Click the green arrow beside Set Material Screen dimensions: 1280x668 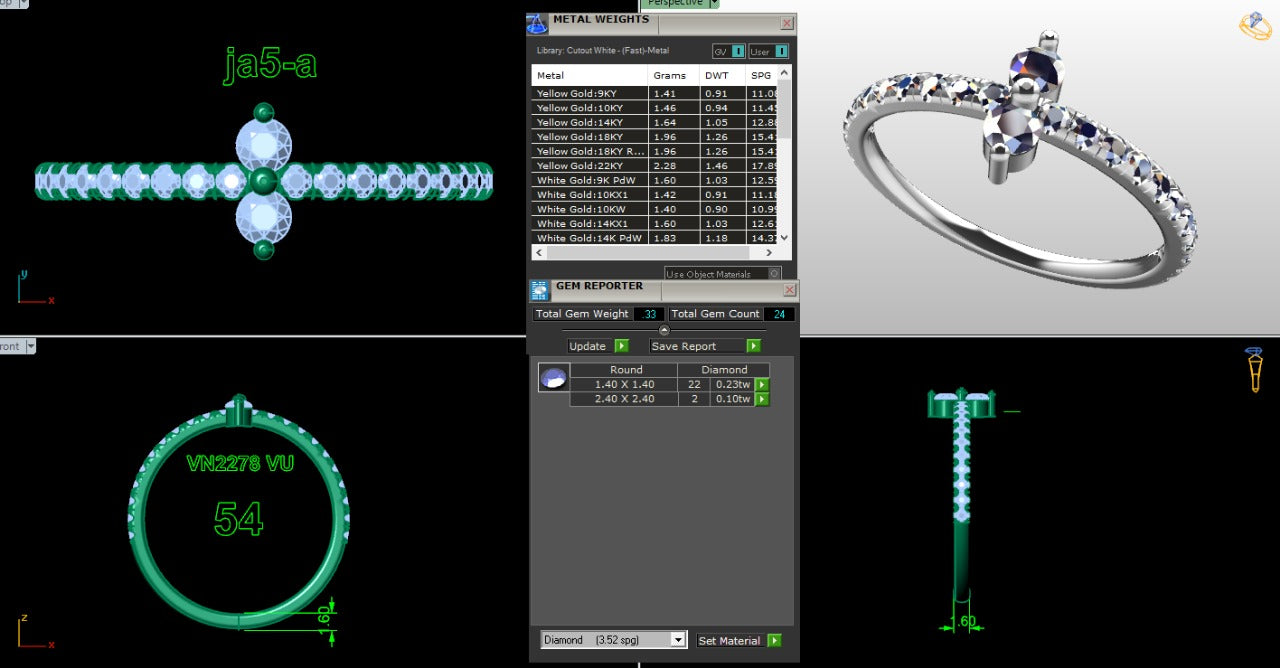tap(774, 640)
